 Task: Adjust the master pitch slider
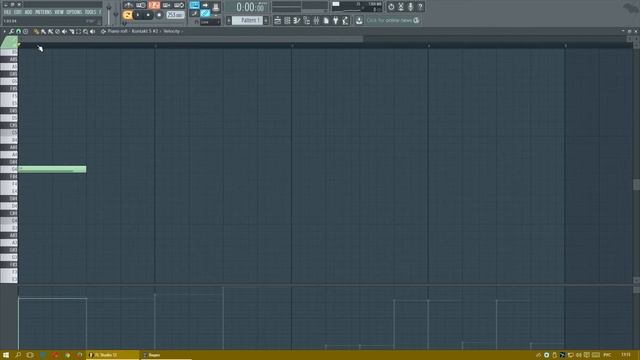116,13
